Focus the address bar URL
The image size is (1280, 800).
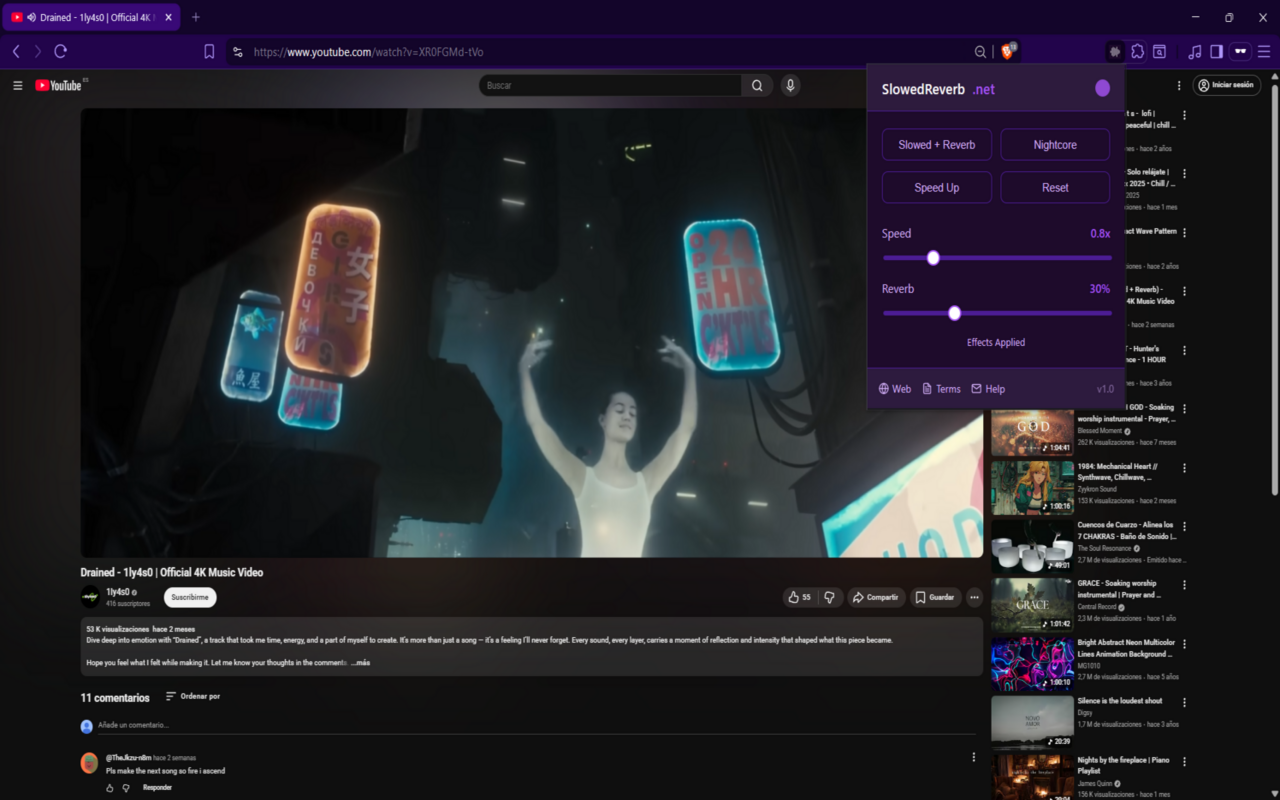(x=368, y=52)
